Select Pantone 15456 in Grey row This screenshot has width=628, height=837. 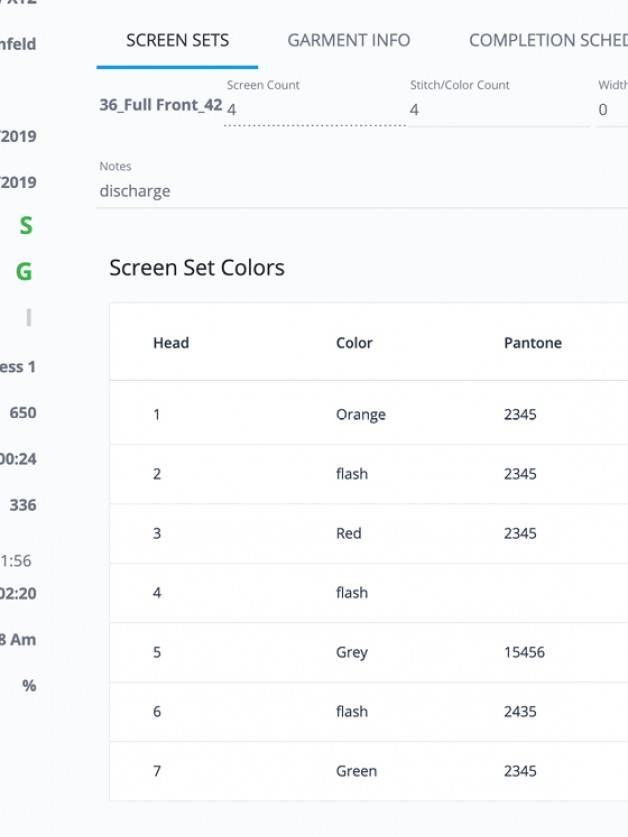[x=524, y=652]
